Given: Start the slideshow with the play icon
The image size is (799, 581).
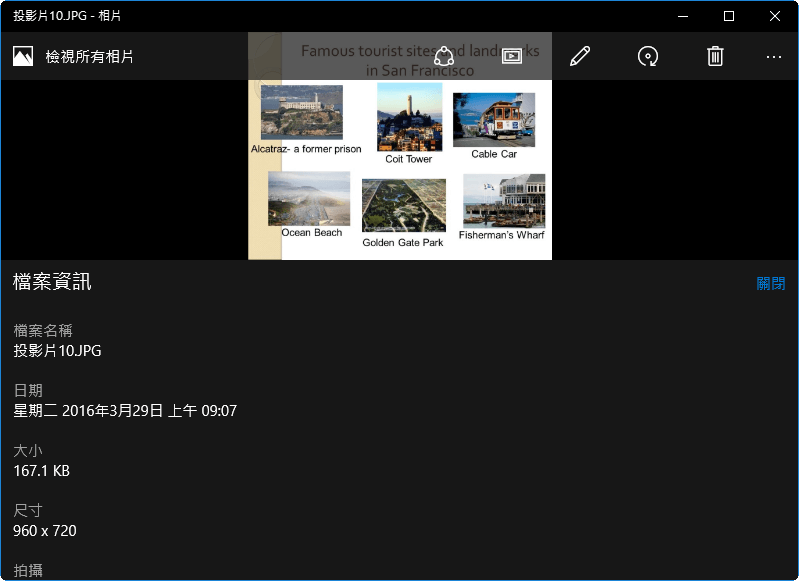Looking at the screenshot, I should 512,56.
